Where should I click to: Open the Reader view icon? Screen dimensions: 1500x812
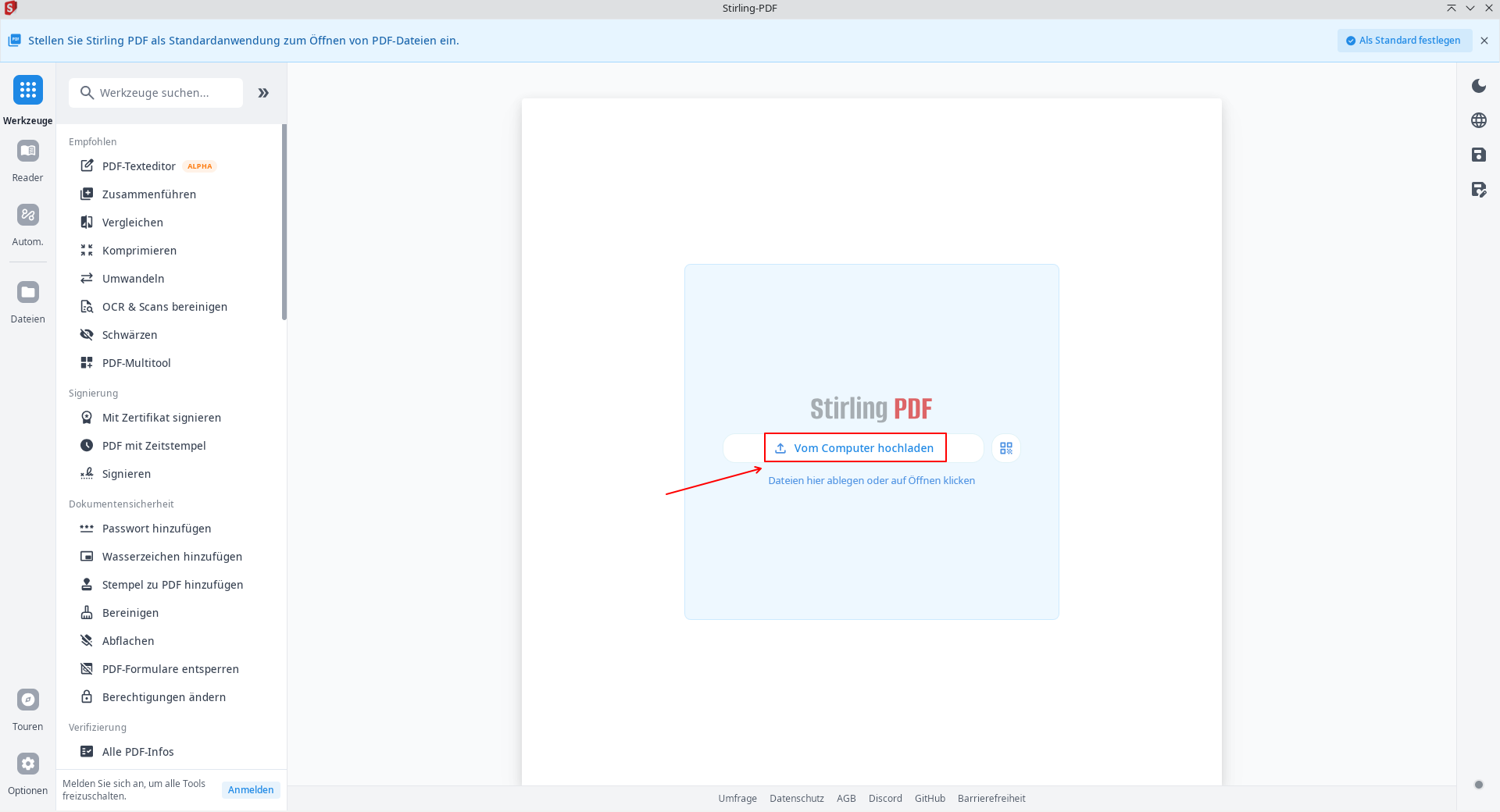pyautogui.click(x=28, y=151)
